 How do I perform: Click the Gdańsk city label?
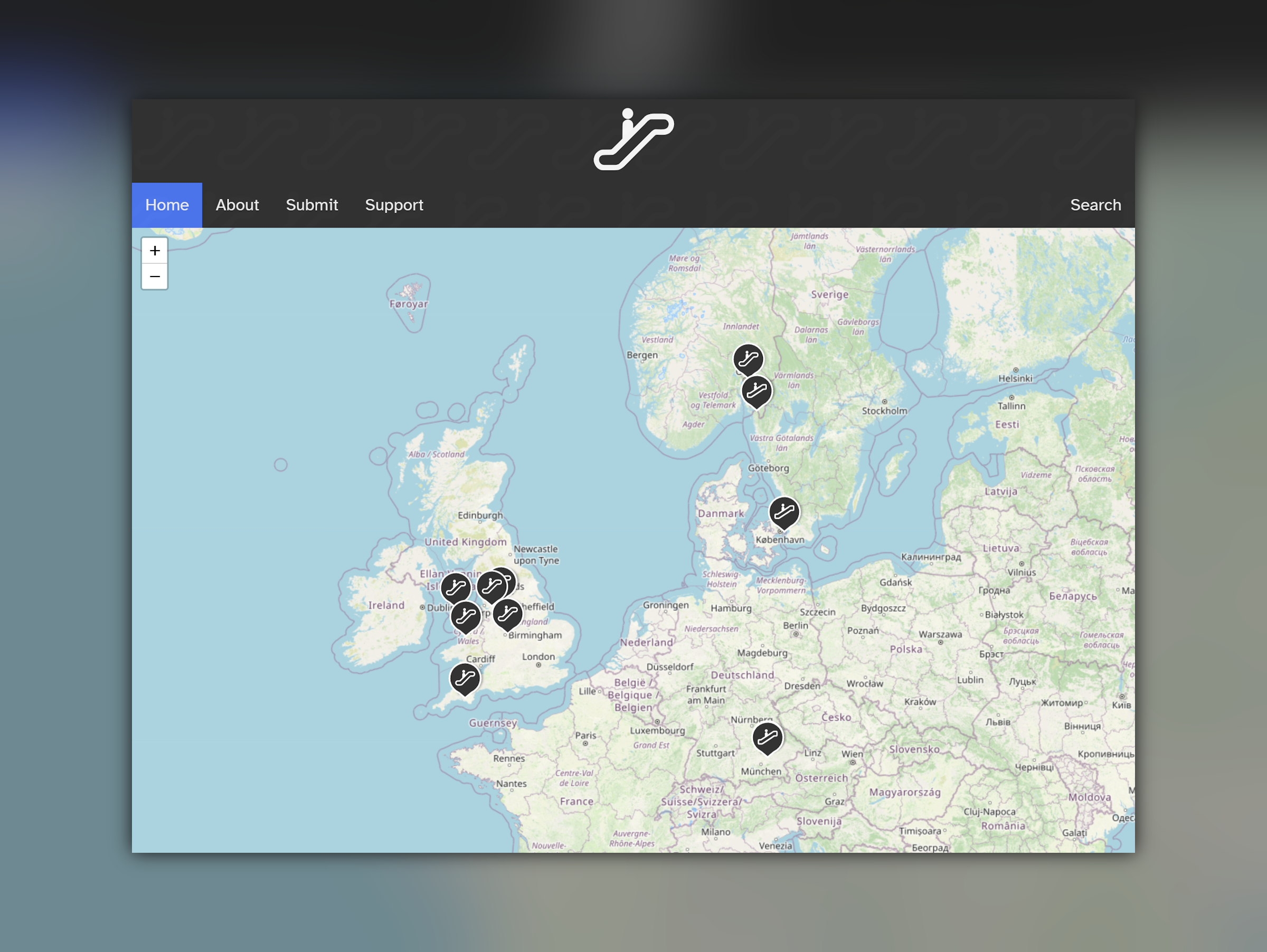[895, 582]
